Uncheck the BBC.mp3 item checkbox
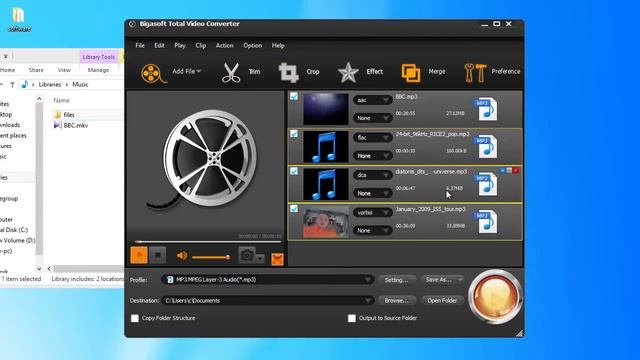The width and height of the screenshot is (640, 360). pos(294,96)
